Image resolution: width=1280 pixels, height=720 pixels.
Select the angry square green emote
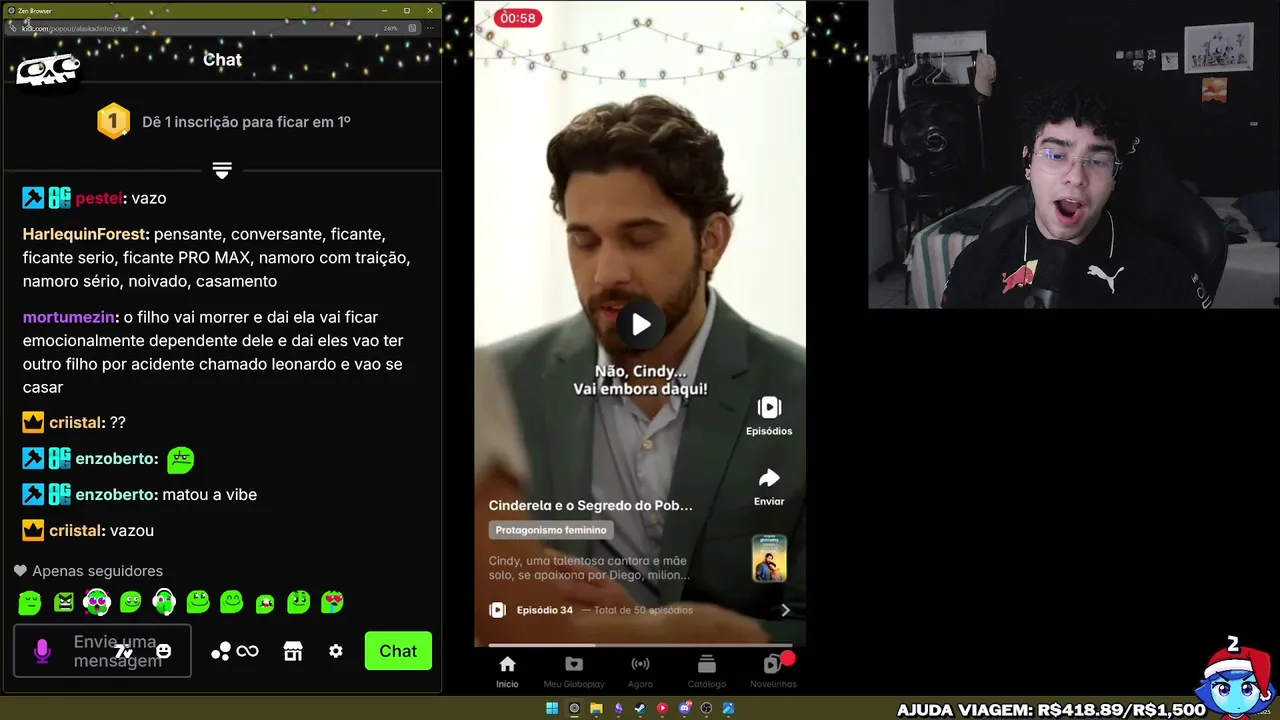click(x=64, y=602)
